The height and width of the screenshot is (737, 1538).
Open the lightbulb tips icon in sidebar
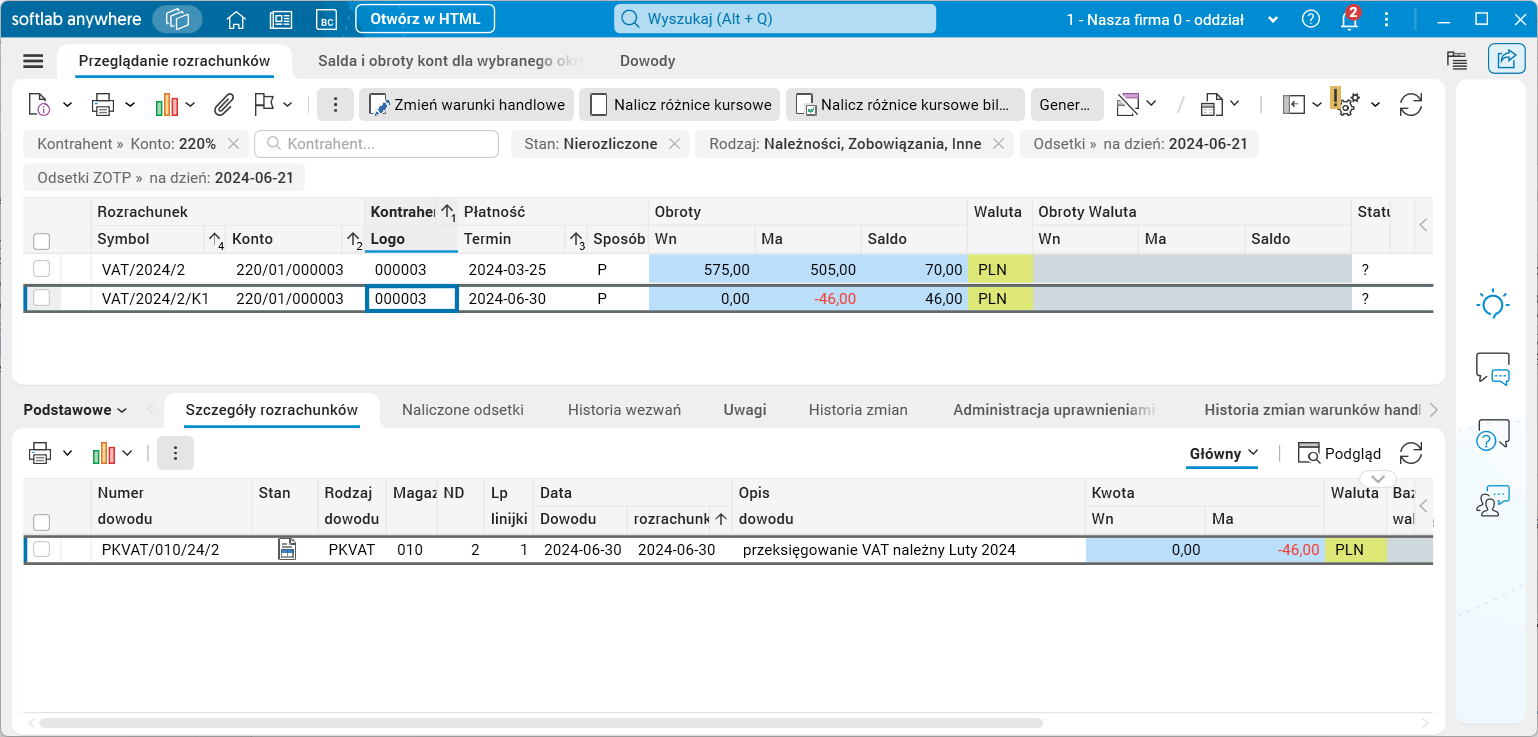1493,304
